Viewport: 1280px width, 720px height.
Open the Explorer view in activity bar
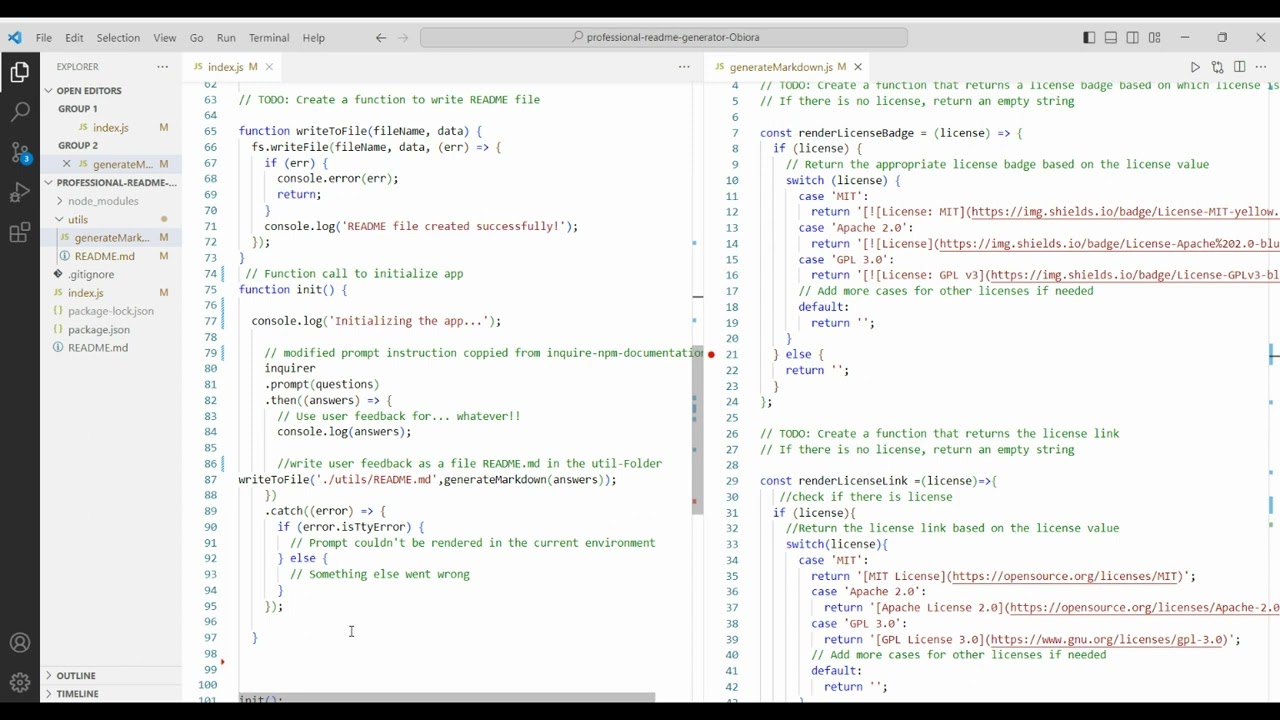click(20, 72)
